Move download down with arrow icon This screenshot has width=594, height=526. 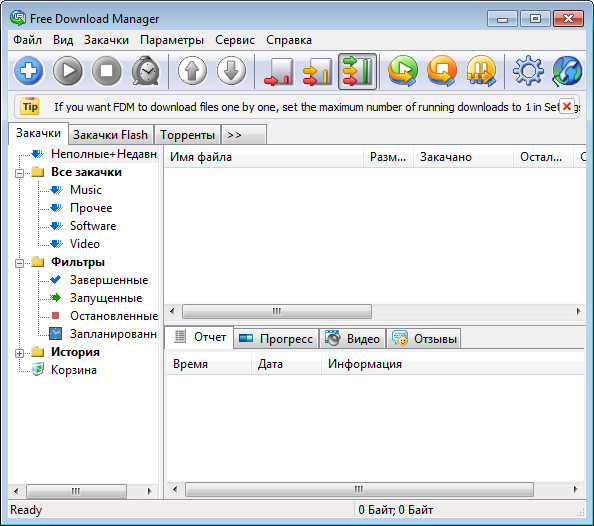(x=231, y=71)
